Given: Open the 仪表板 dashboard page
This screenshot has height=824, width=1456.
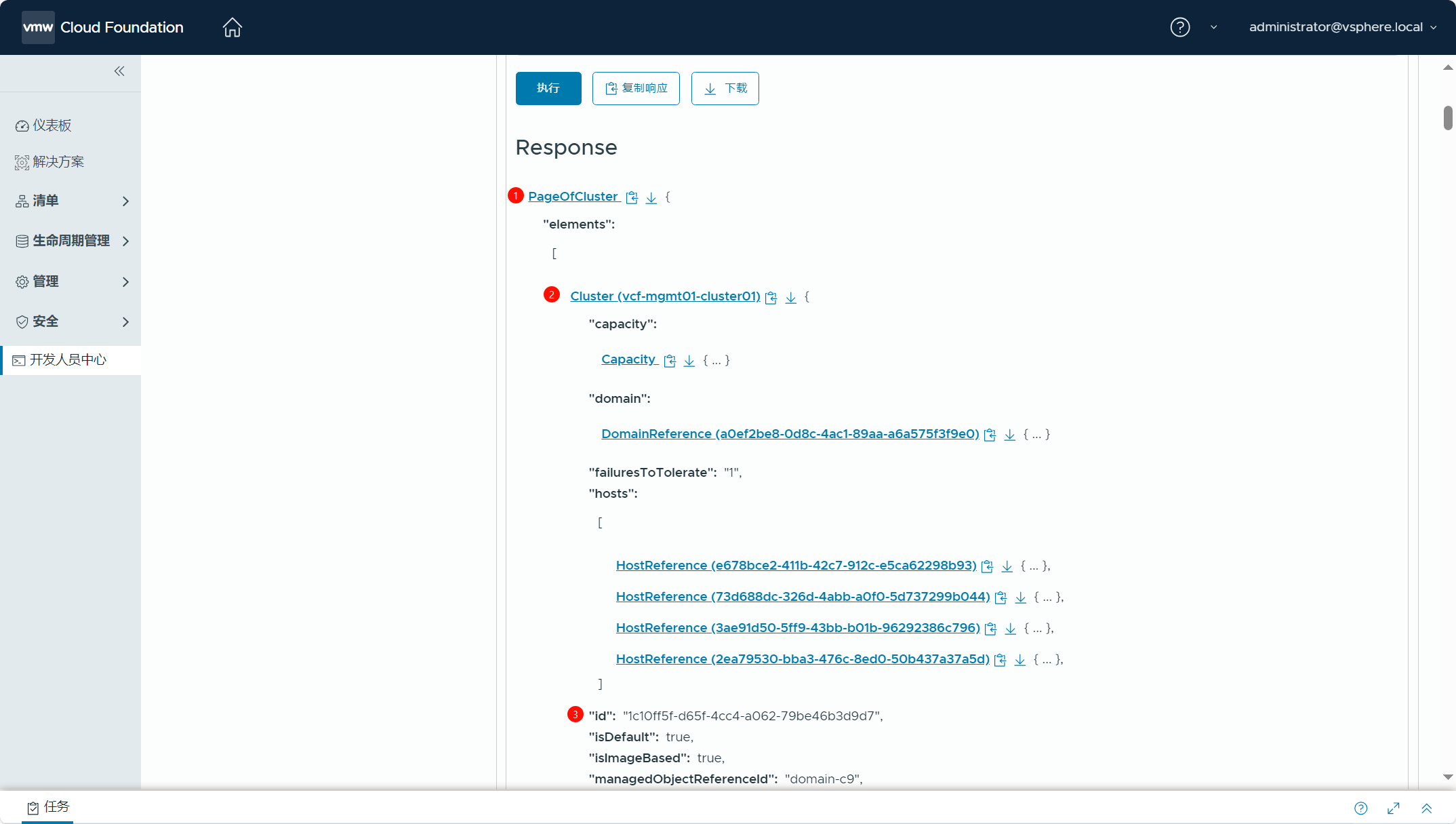Looking at the screenshot, I should pyautogui.click(x=52, y=125).
